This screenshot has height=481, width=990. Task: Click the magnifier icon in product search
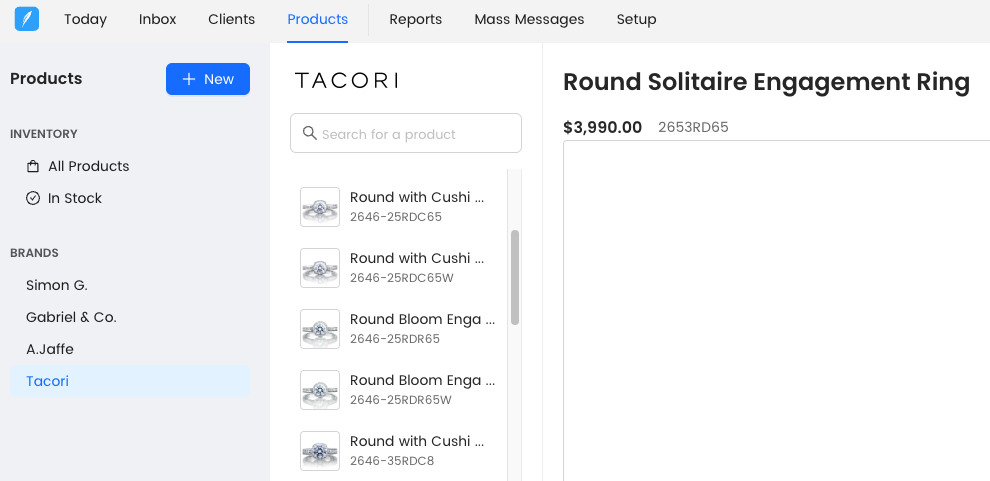309,133
